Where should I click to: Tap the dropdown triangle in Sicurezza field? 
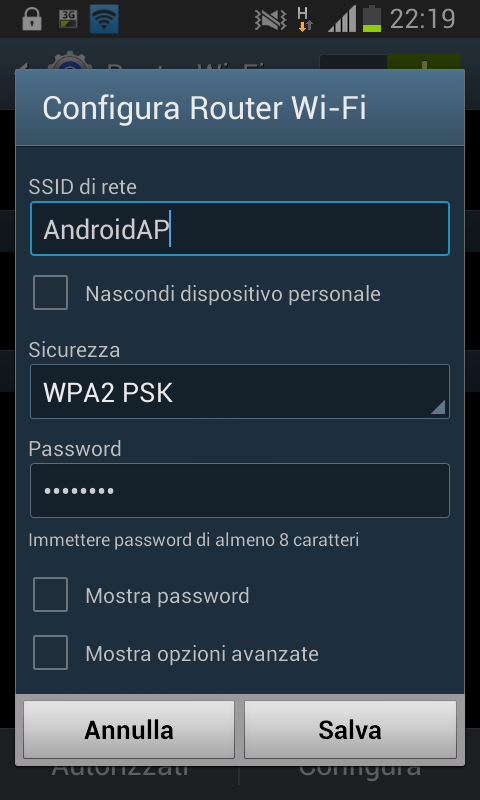point(438,407)
